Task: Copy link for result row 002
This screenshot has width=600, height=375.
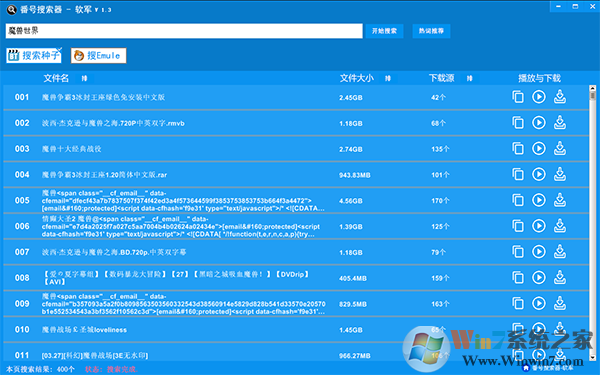Action: point(518,122)
